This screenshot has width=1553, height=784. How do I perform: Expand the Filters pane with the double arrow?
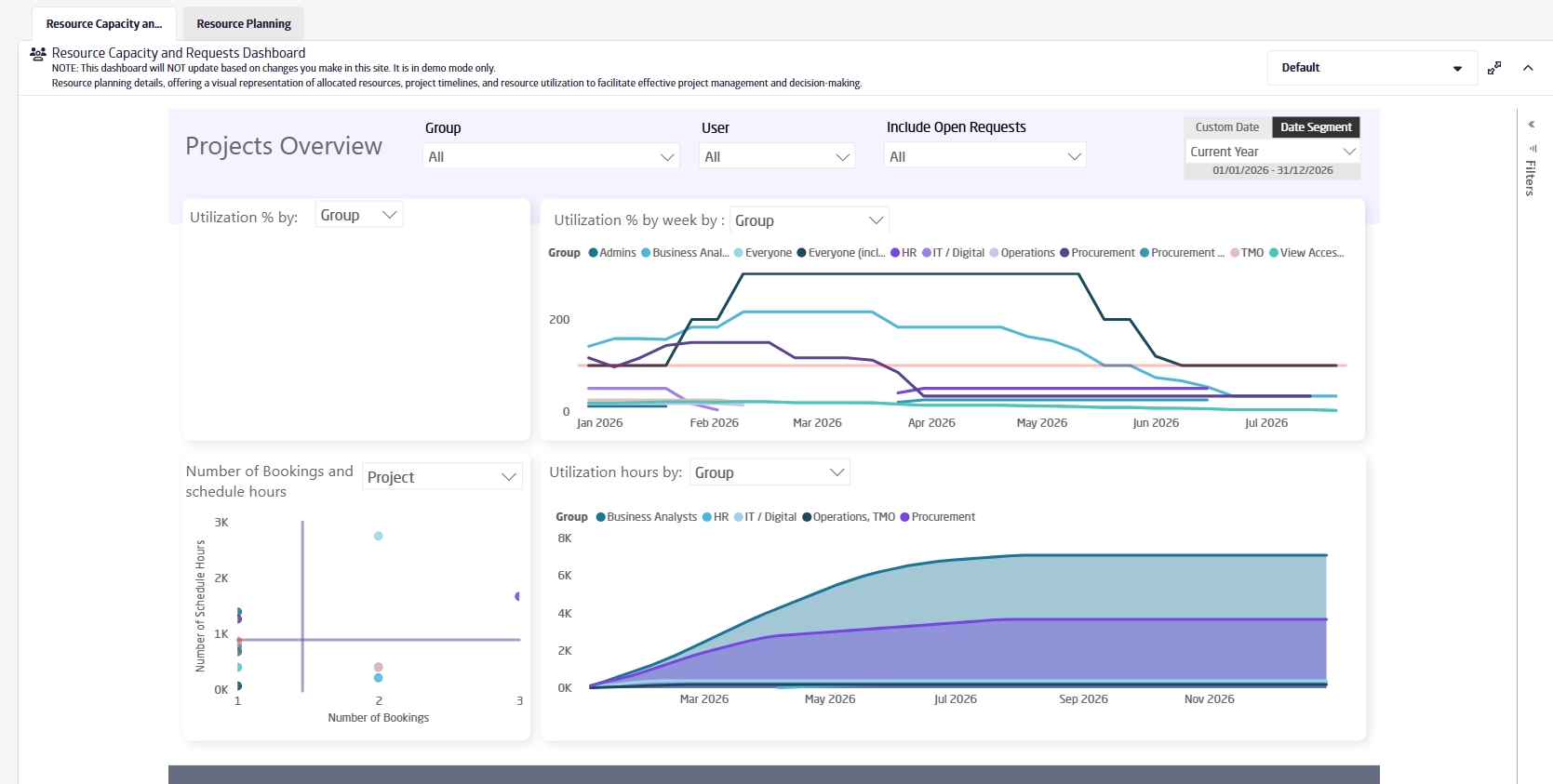point(1532,124)
